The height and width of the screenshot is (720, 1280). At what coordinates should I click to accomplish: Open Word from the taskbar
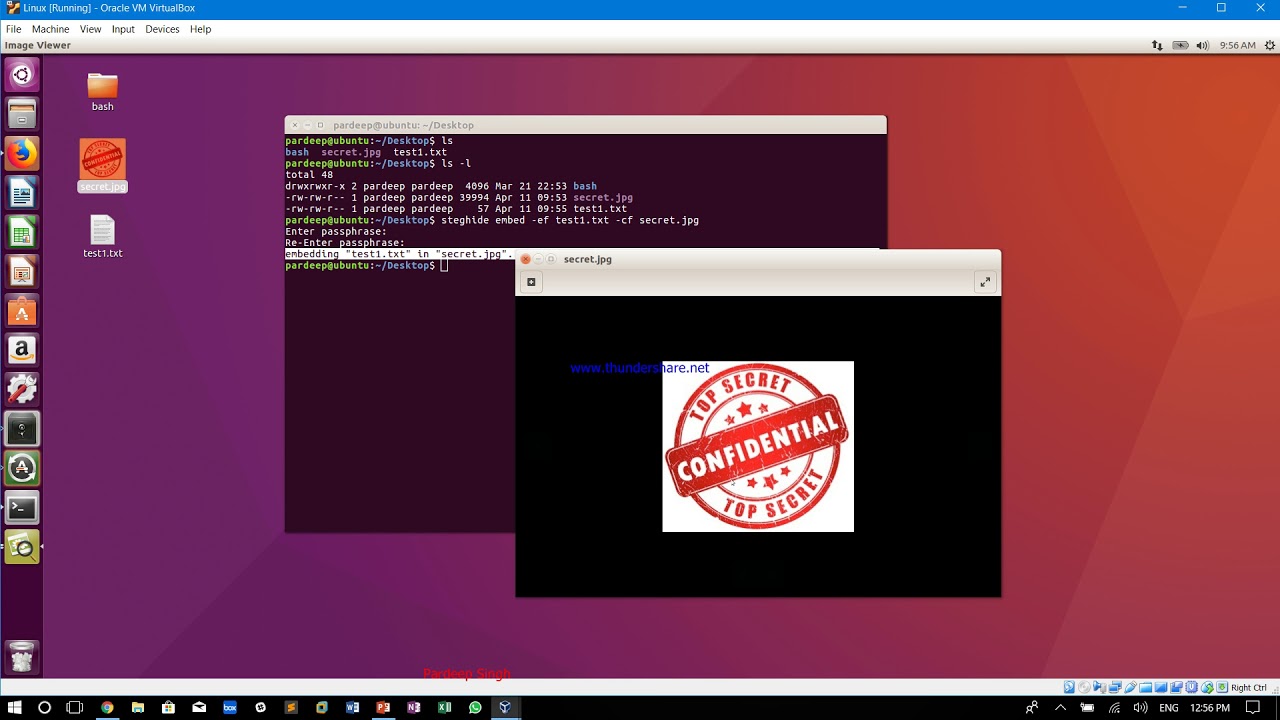pos(352,707)
